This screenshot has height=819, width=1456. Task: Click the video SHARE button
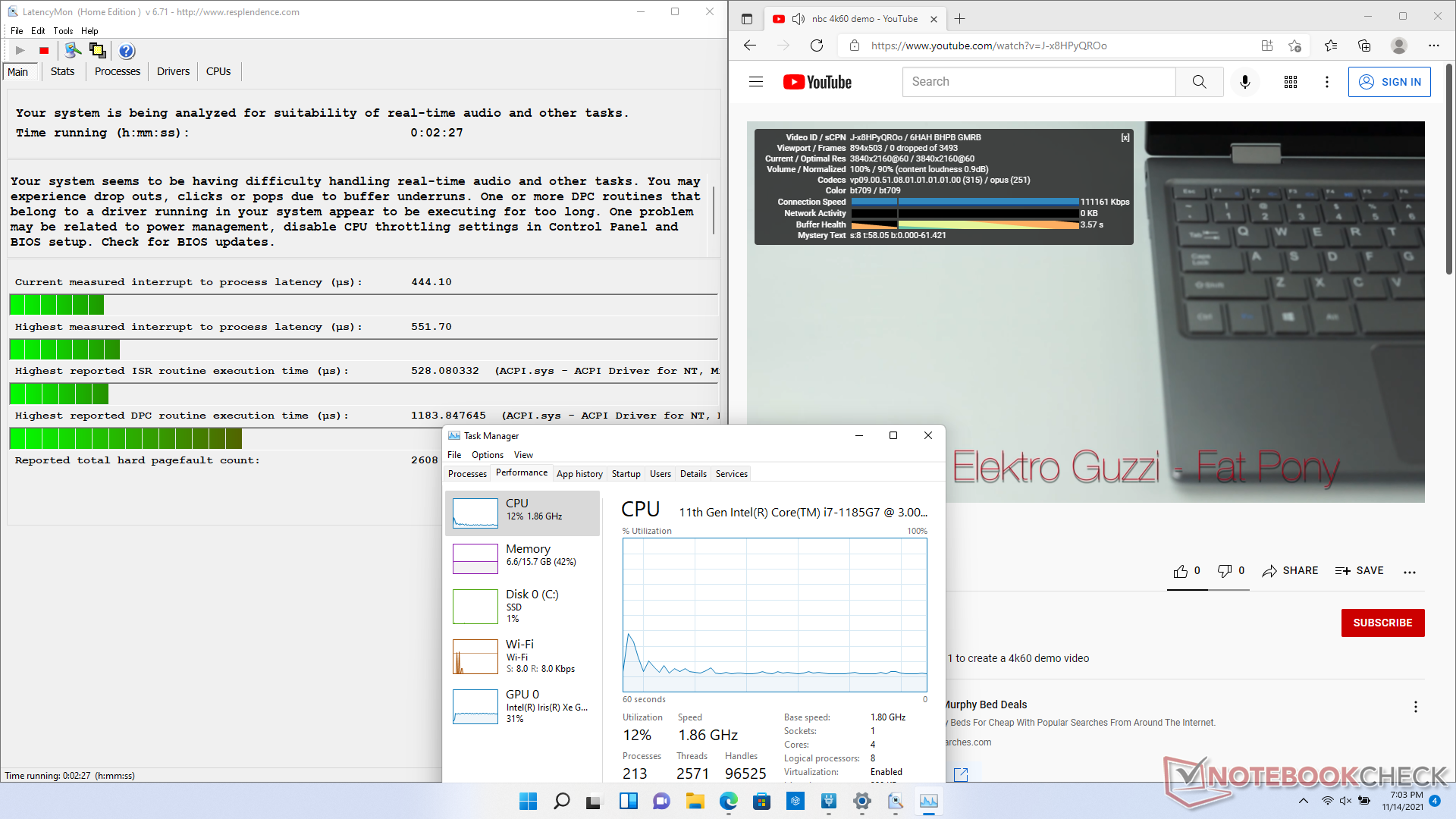click(x=1290, y=571)
